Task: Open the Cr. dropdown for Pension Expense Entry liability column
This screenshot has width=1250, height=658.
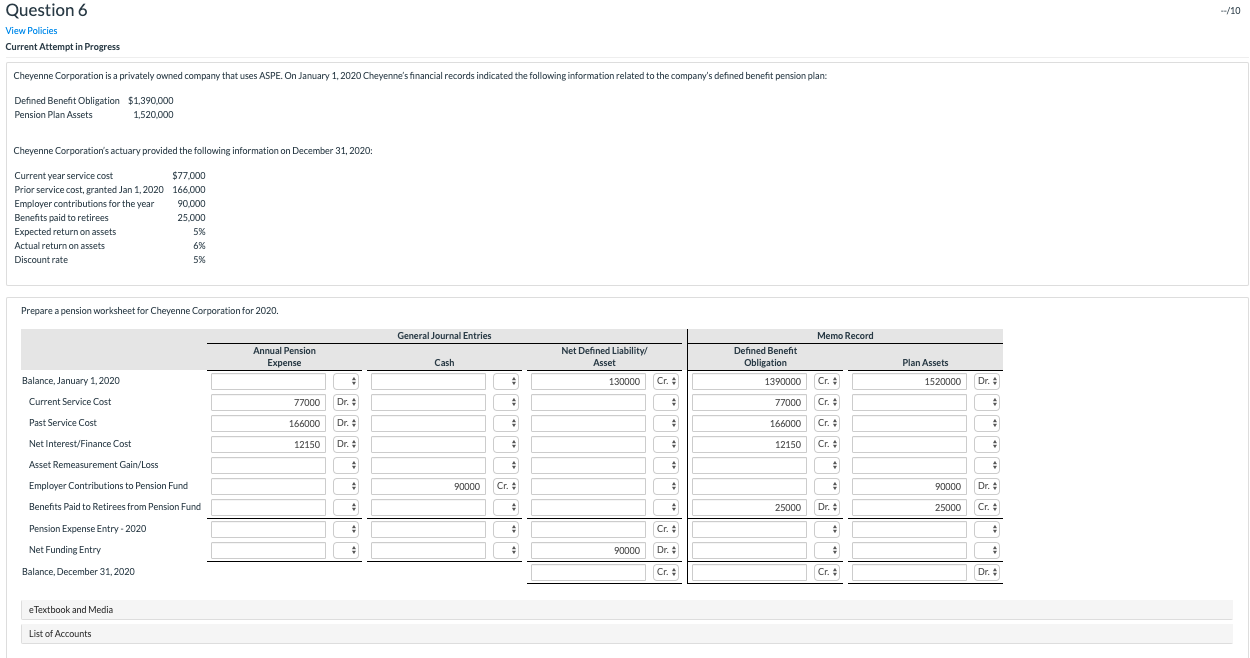Action: tap(666, 528)
